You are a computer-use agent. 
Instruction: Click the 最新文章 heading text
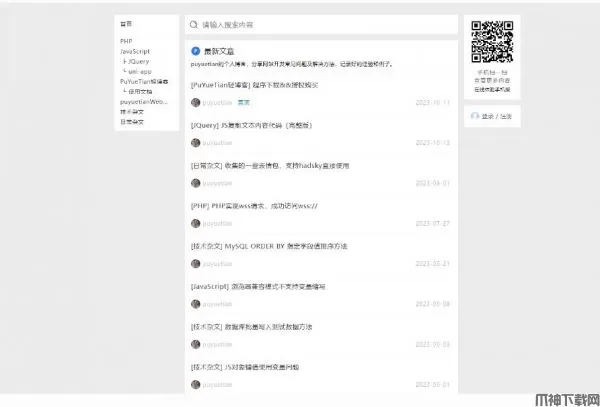[219, 51]
